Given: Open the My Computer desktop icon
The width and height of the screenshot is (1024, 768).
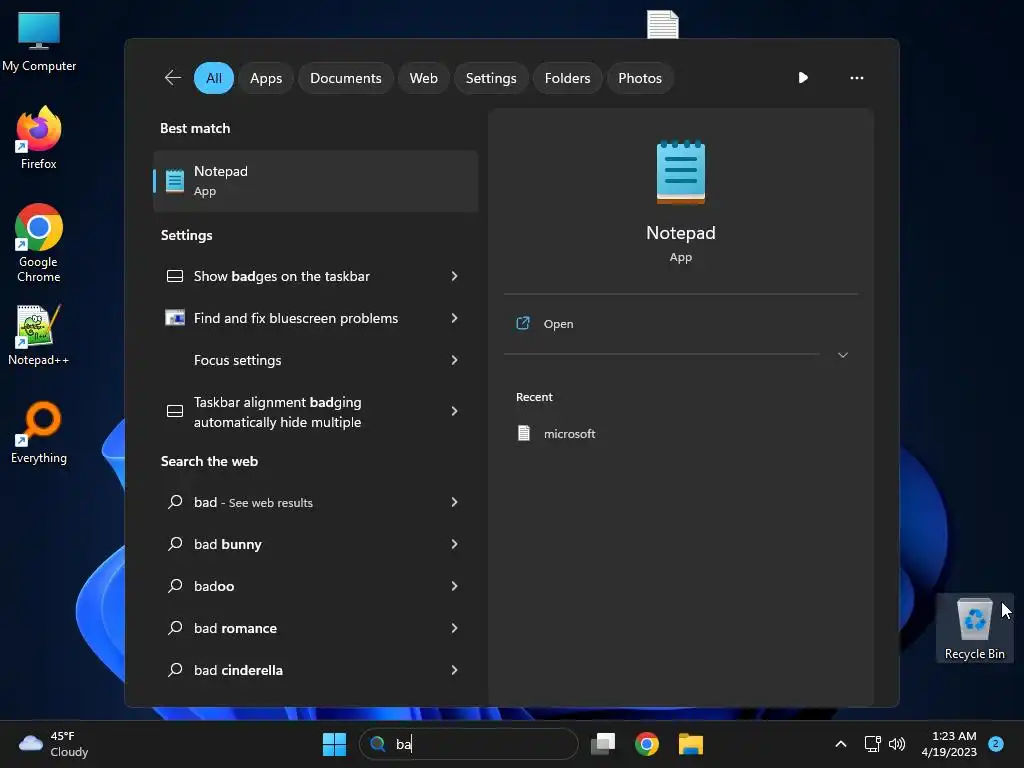Looking at the screenshot, I should click(x=39, y=41).
